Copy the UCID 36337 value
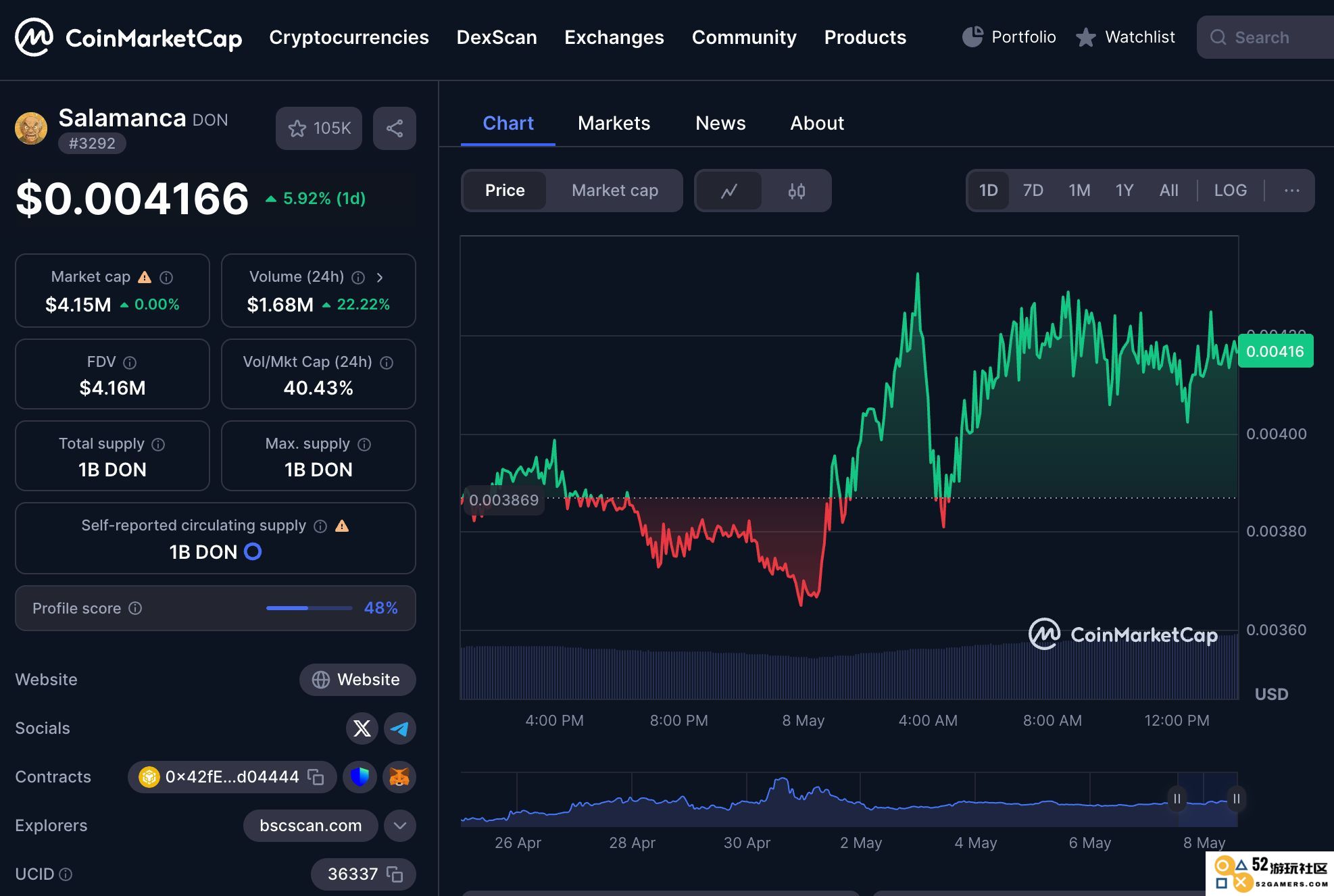Screen dimensions: 1334x896 395,874
